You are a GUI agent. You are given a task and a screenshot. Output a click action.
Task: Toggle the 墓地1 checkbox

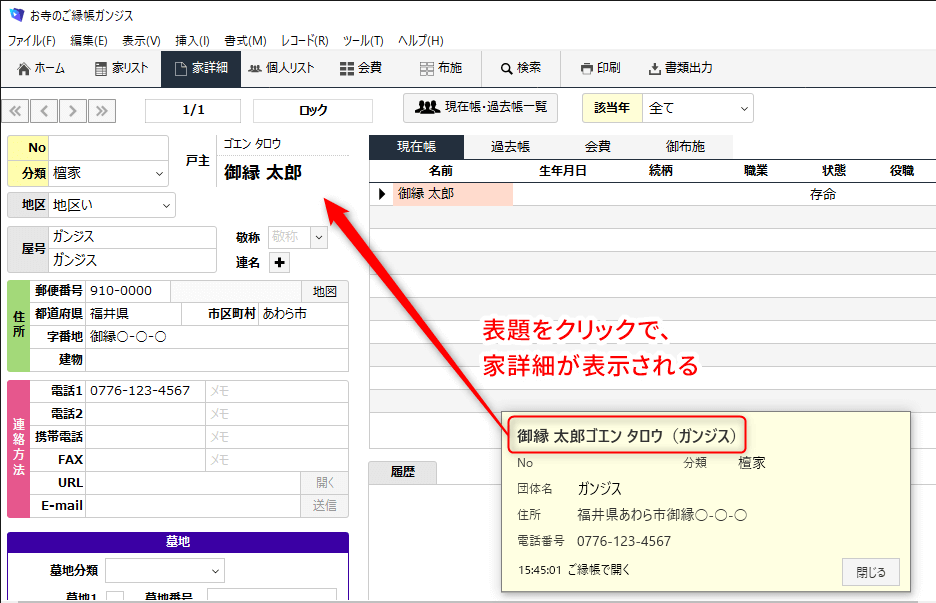coord(115,597)
